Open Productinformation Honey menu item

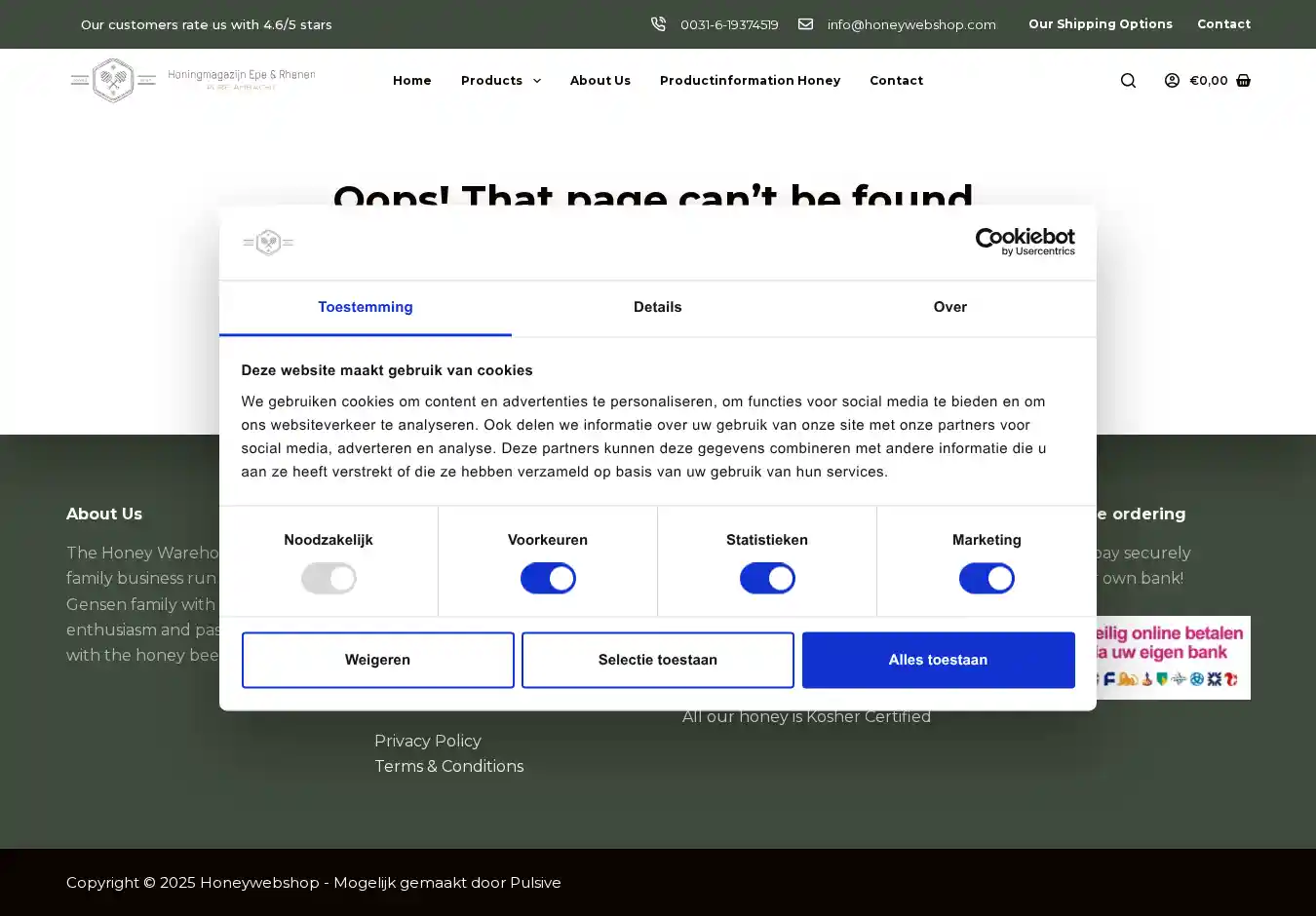point(750,81)
